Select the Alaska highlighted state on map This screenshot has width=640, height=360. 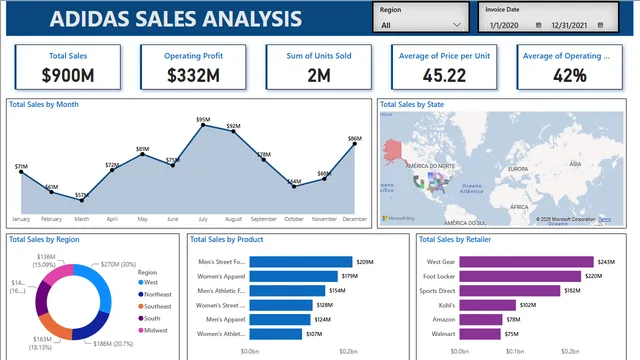(393, 151)
